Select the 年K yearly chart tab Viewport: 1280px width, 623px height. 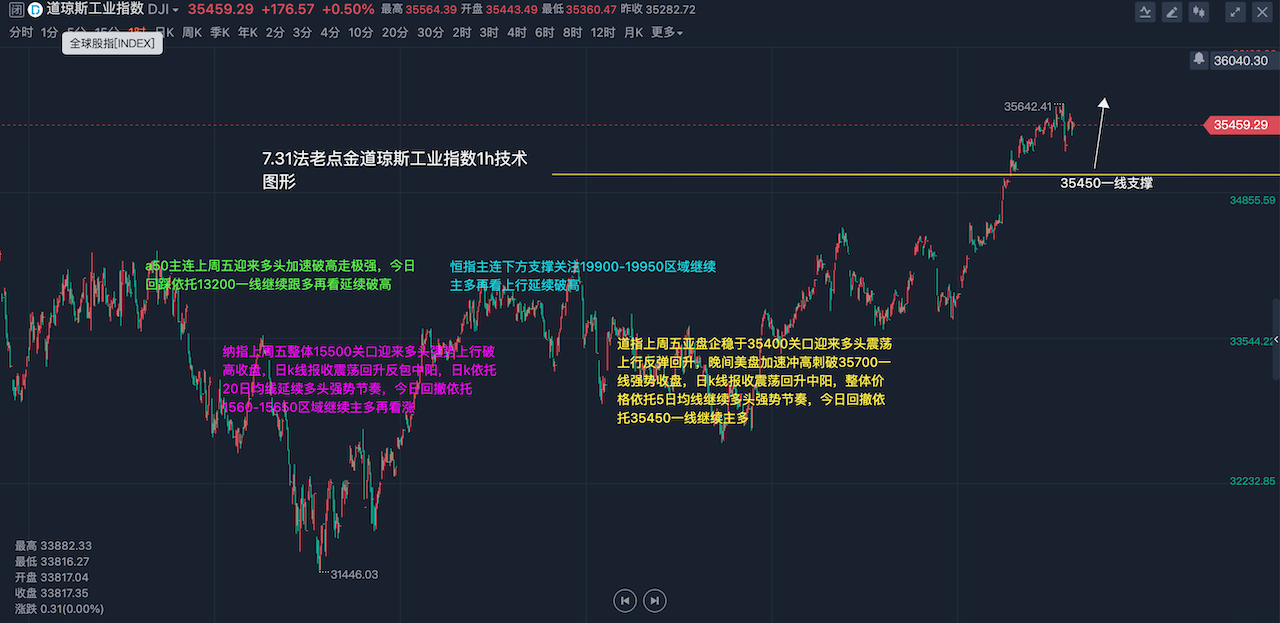click(x=247, y=32)
